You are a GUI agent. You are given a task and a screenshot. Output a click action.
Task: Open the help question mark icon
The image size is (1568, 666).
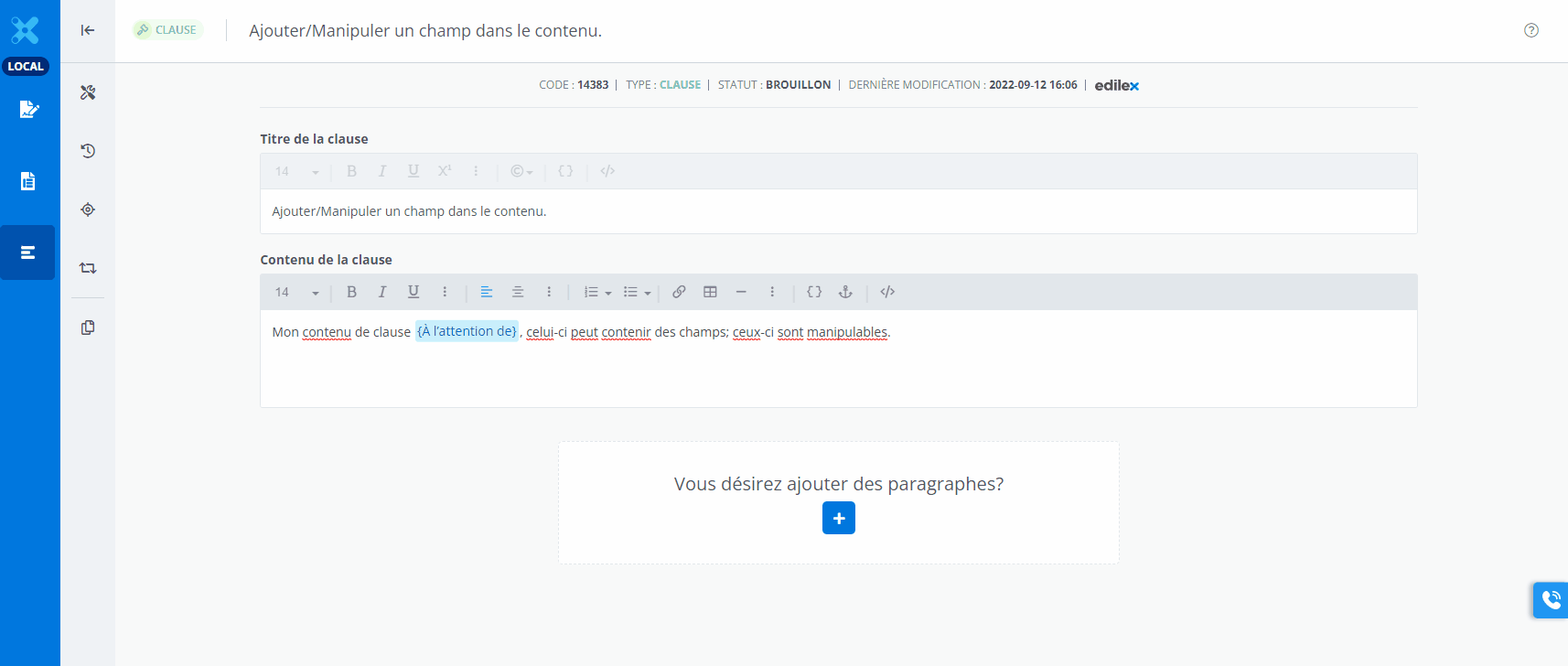(x=1531, y=30)
